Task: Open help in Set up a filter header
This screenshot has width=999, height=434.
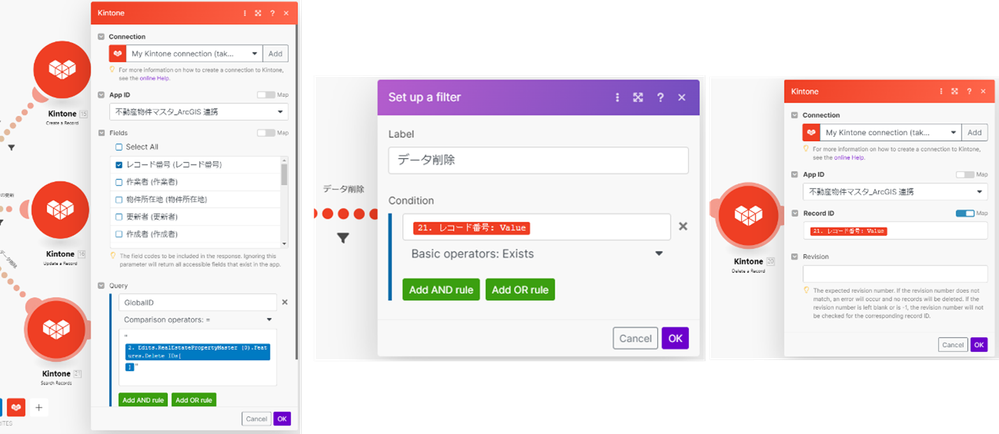Action: pyautogui.click(x=660, y=98)
